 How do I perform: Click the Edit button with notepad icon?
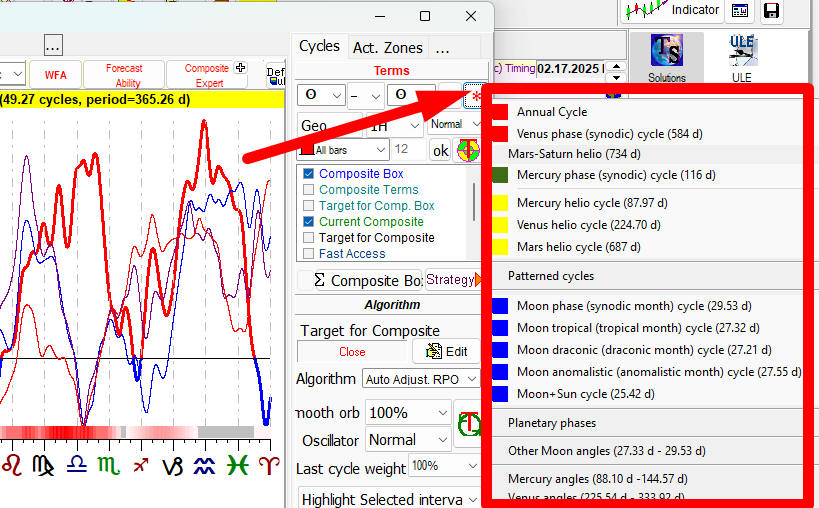pyautogui.click(x=447, y=351)
